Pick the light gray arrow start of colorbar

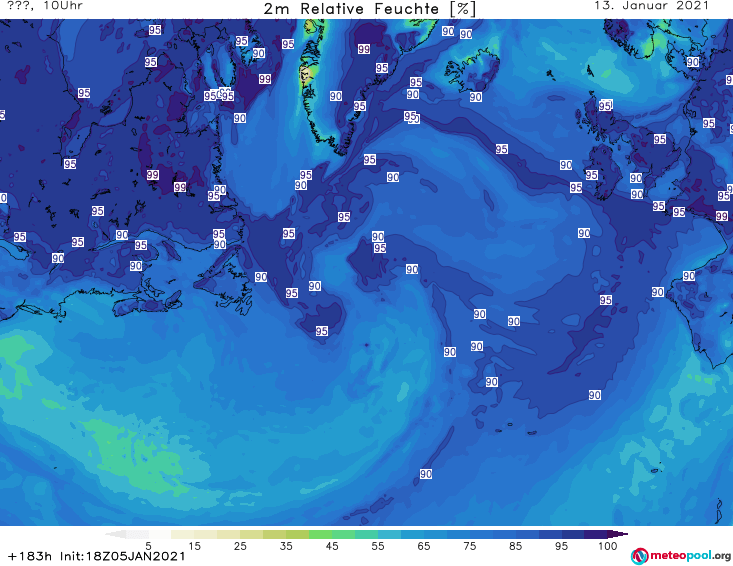[115, 534]
